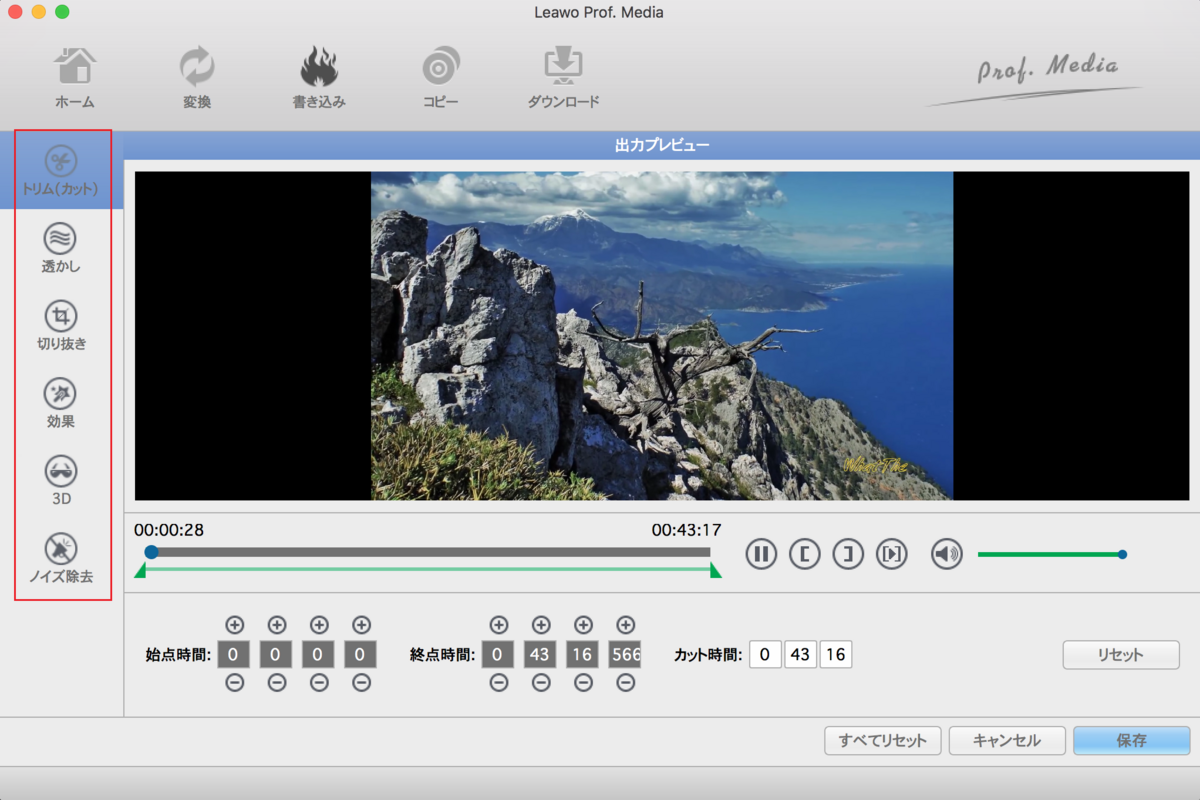Click the 終点時間 milliseconds field showing 566
1200x800 pixels.
click(x=624, y=655)
